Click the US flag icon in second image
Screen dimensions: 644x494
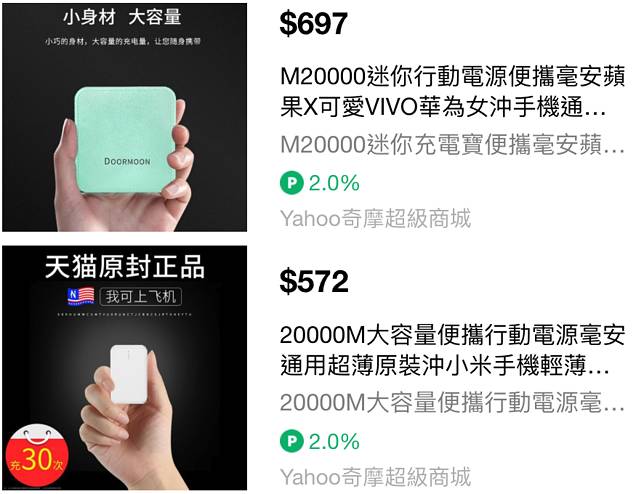(x=81, y=297)
